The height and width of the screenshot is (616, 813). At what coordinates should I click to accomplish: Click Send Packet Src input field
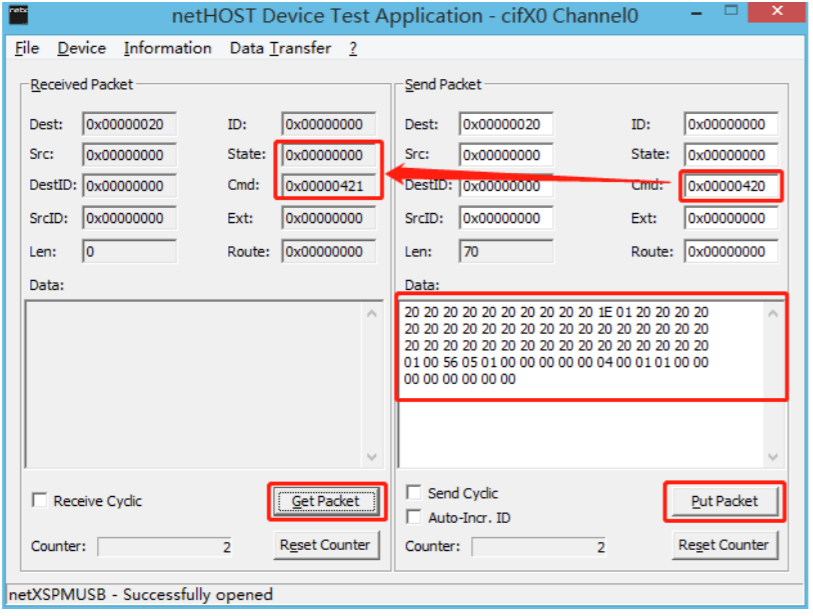506,155
